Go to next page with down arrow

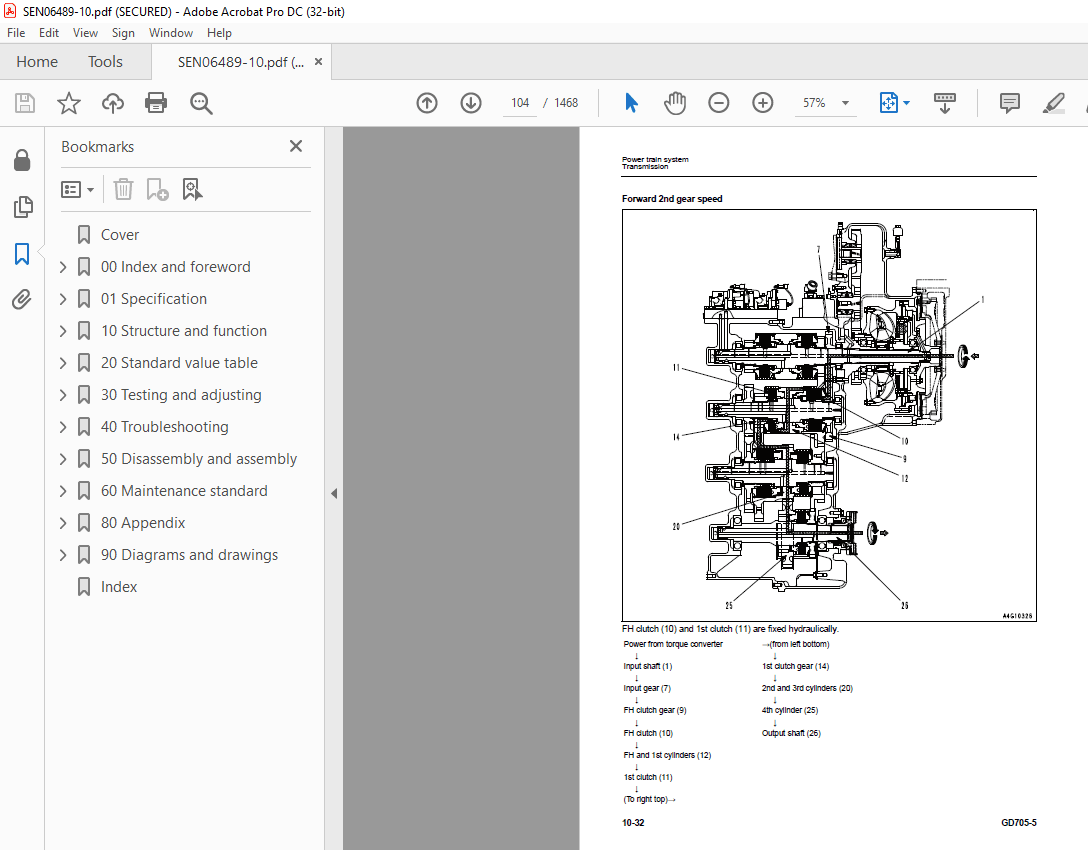[470, 102]
